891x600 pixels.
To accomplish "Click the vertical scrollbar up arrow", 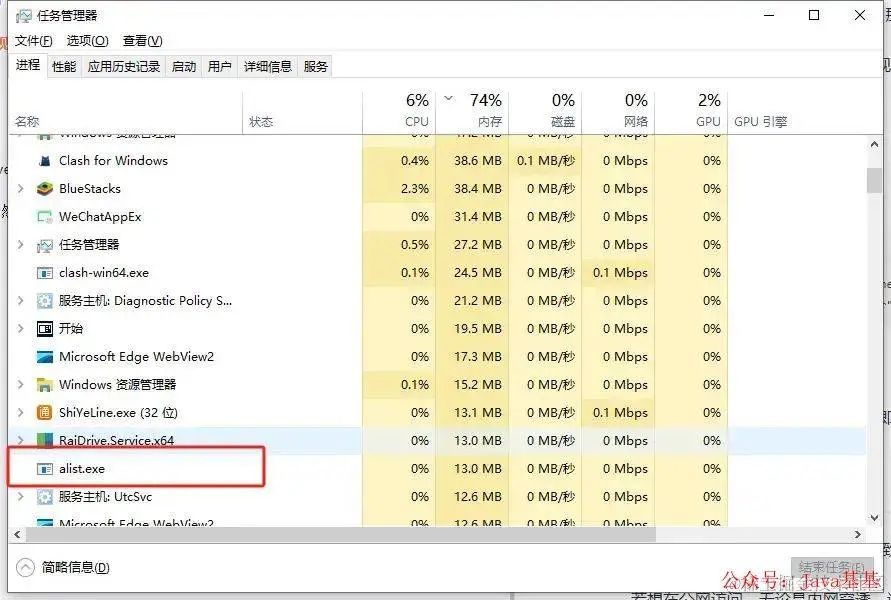I will click(874, 144).
